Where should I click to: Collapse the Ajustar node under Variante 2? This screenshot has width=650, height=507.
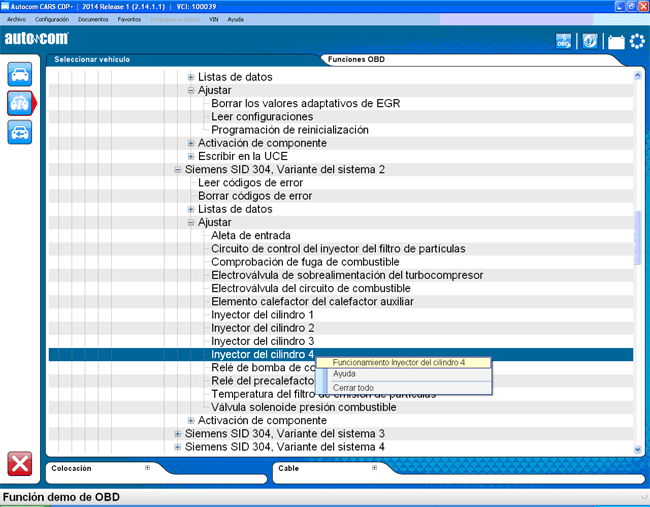point(191,223)
